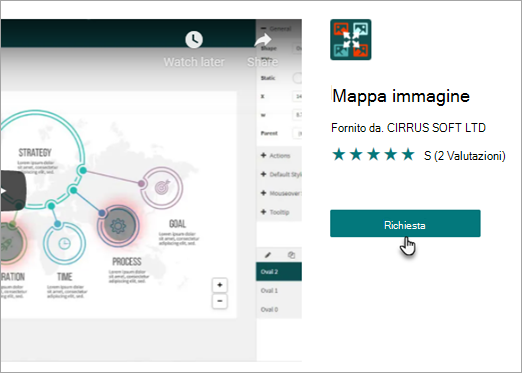
Task: Click the GOAL heading text
Action: click(177, 224)
